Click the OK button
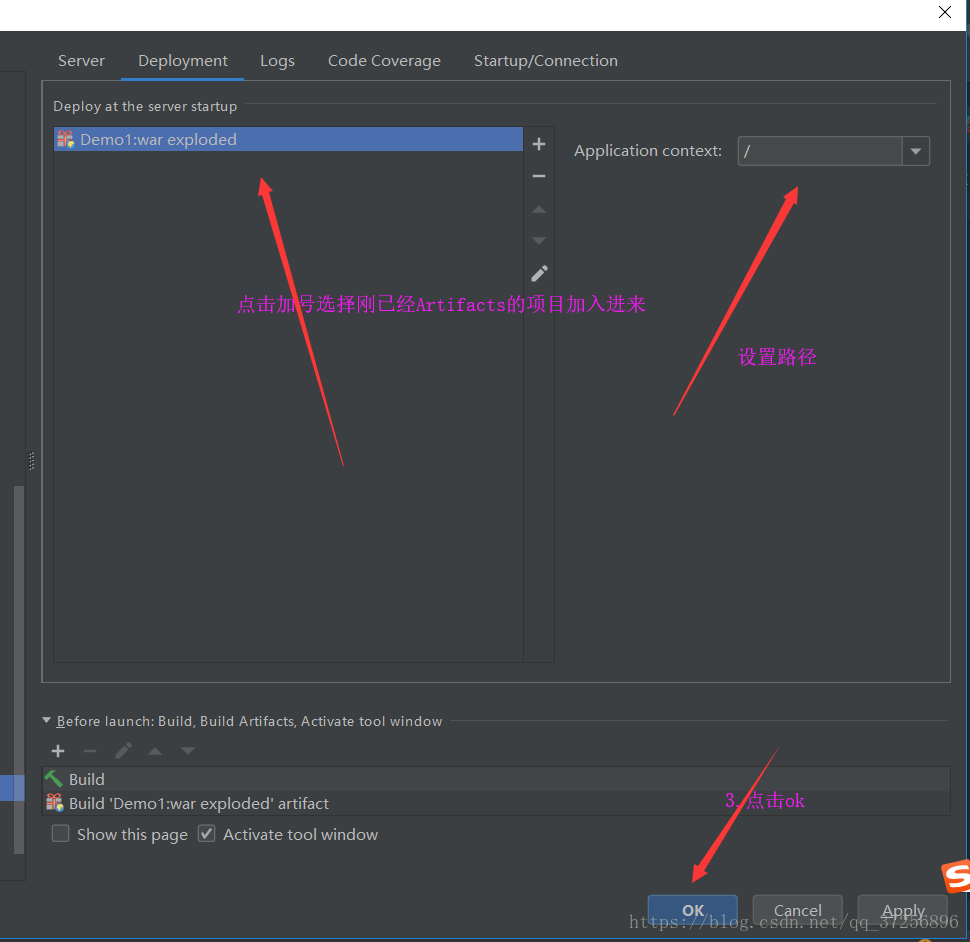The height and width of the screenshot is (942, 970). tap(693, 910)
